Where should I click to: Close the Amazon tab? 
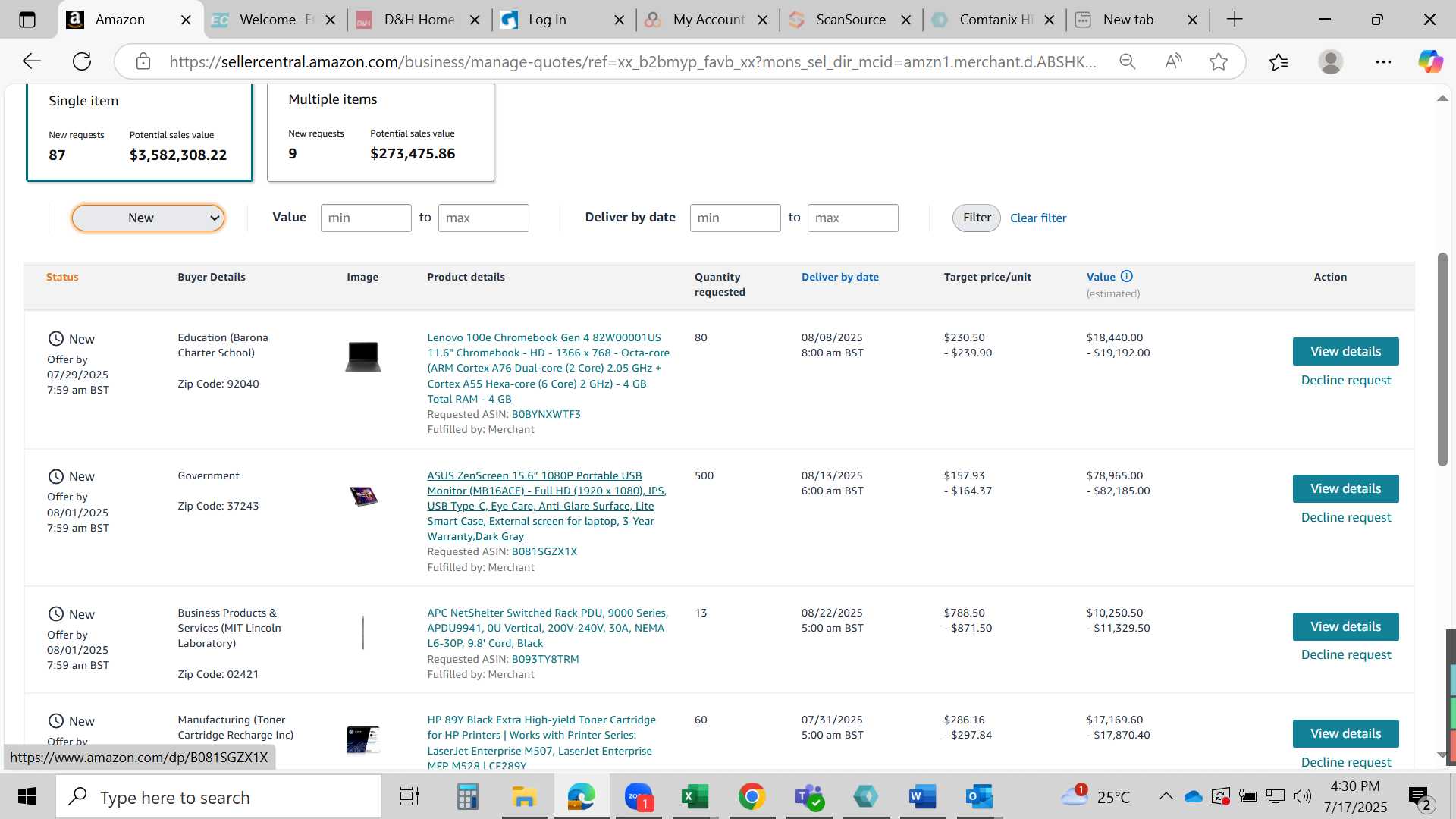tap(186, 20)
